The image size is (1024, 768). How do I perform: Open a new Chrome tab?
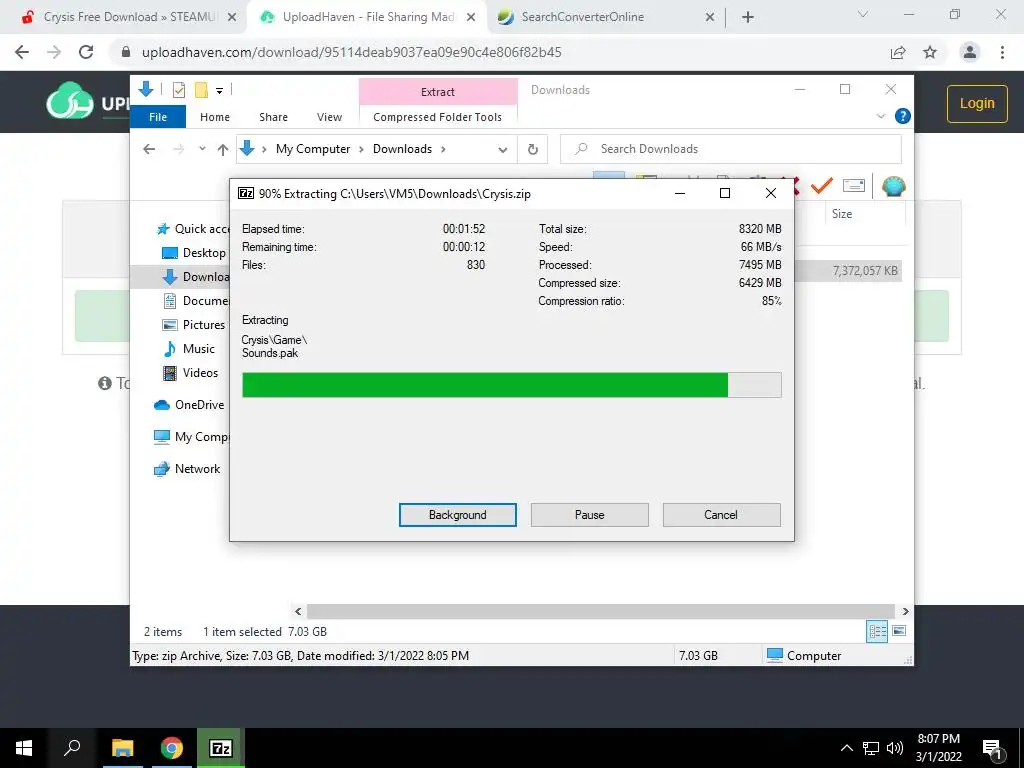point(748,17)
